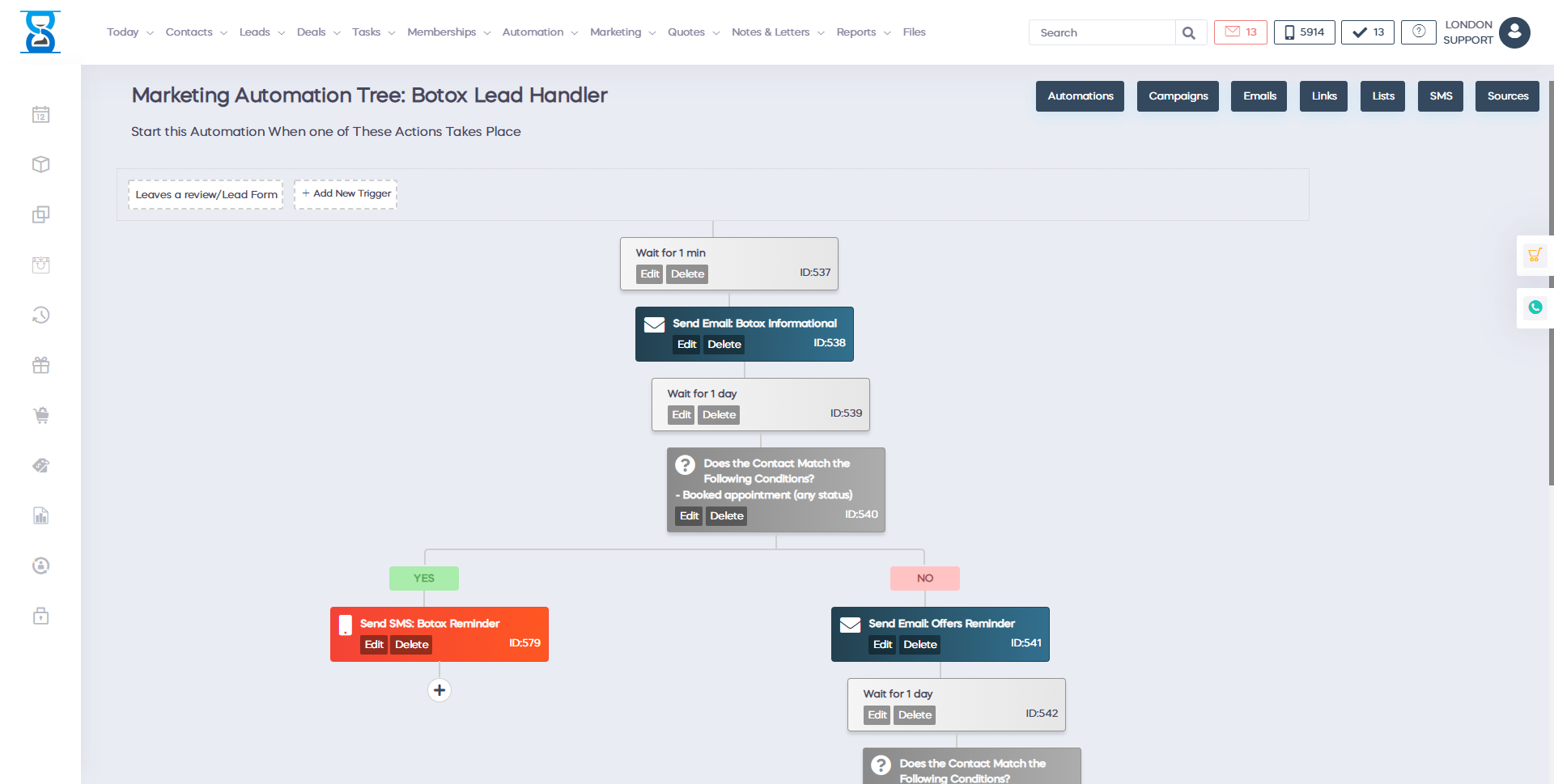Open the gift icon in the sidebar
This screenshot has width=1554, height=784.
coord(40,365)
